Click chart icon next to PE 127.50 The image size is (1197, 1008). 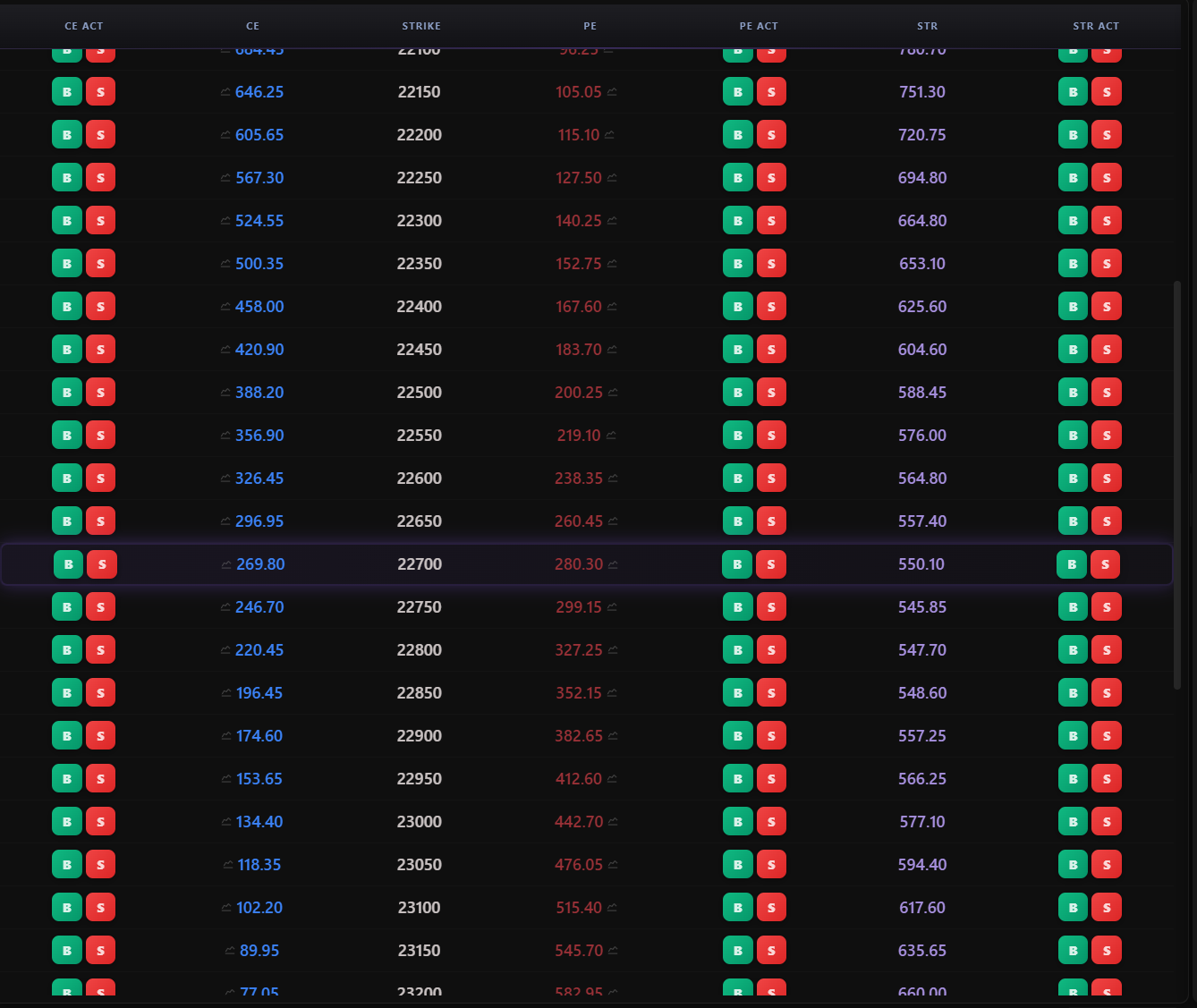coord(612,178)
